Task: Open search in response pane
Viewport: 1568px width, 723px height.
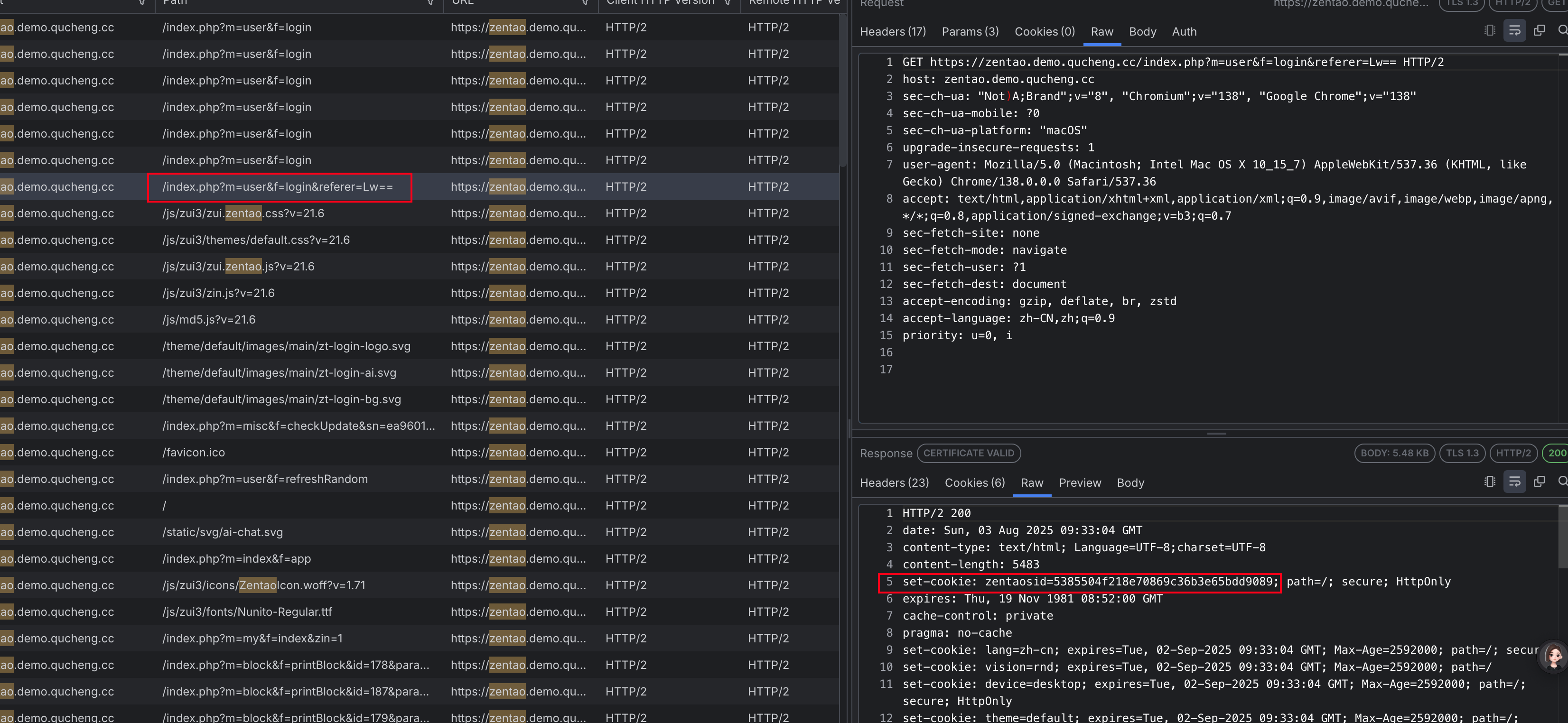Action: [1562, 482]
